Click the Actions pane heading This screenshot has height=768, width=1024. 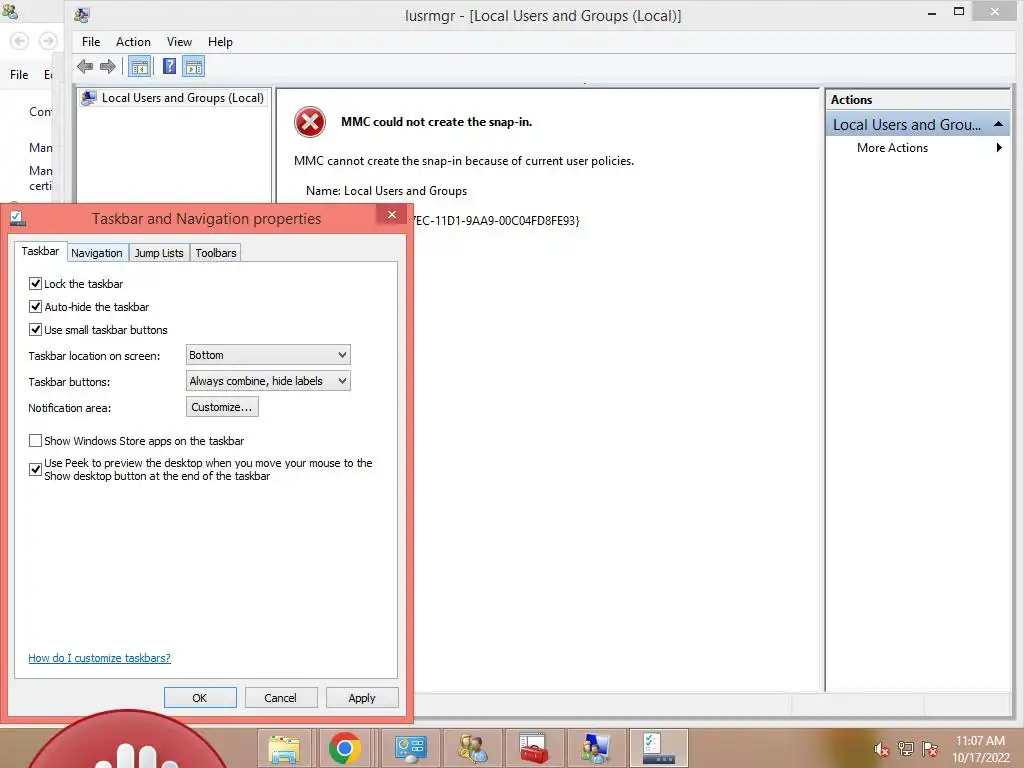[852, 100]
